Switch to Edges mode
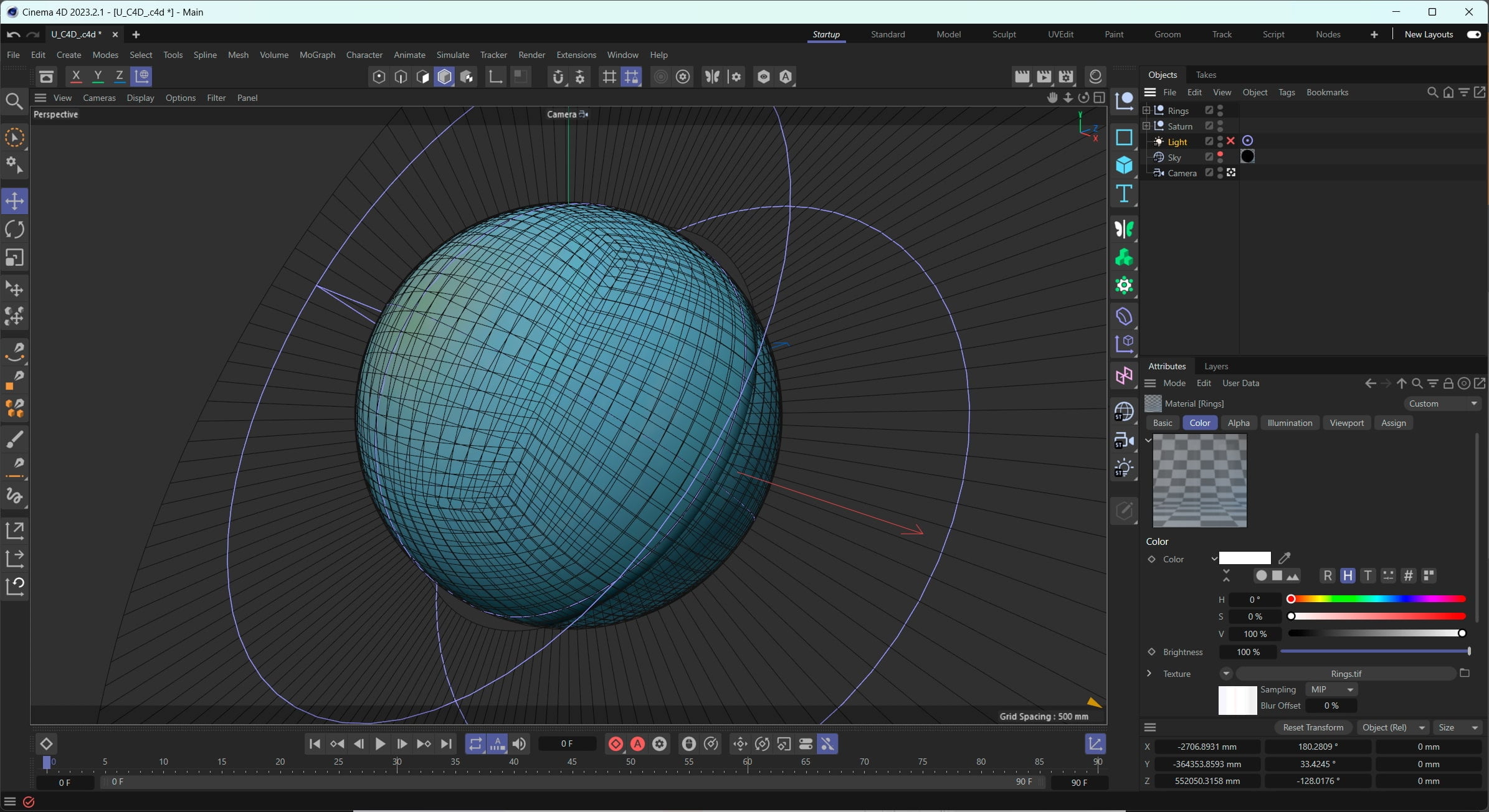Image resolution: width=1489 pixels, height=812 pixels. coord(401,77)
